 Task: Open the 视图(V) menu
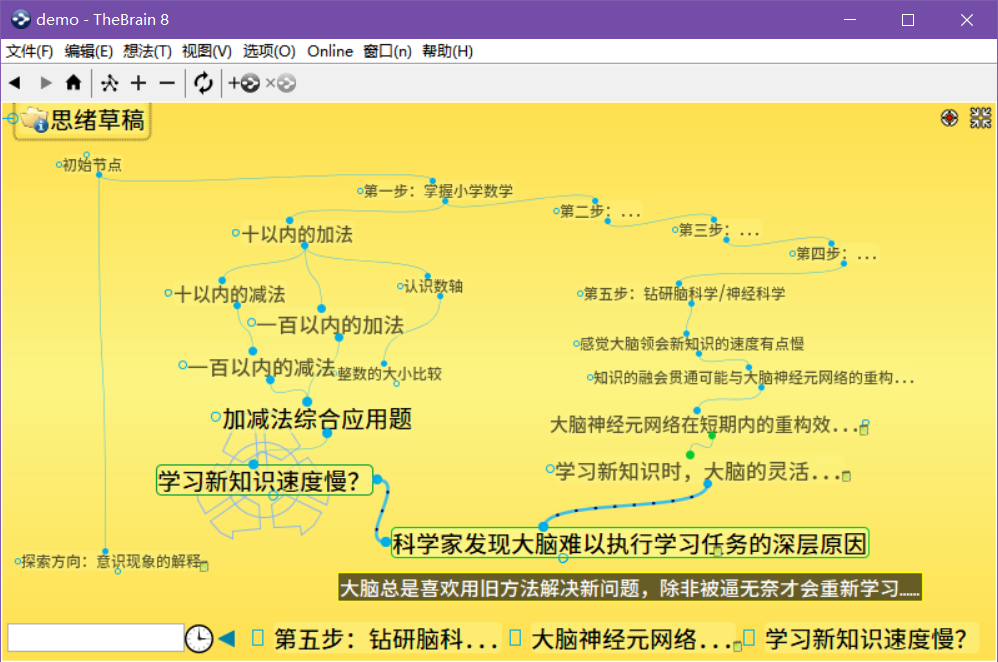206,51
